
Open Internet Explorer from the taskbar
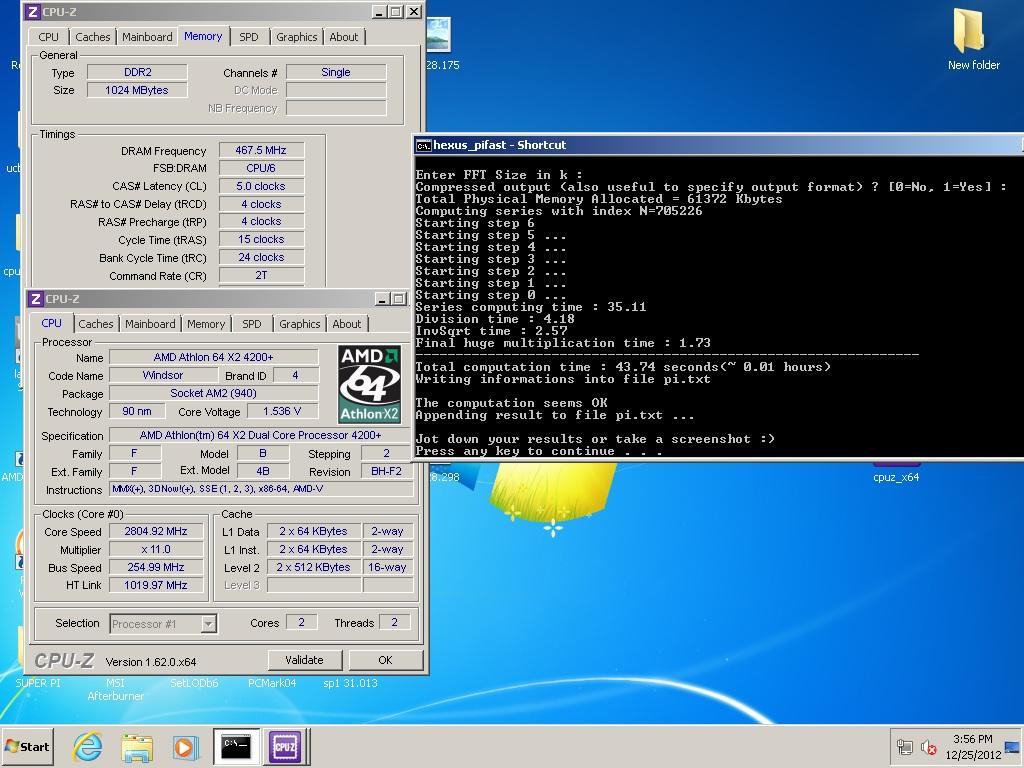(x=88, y=746)
